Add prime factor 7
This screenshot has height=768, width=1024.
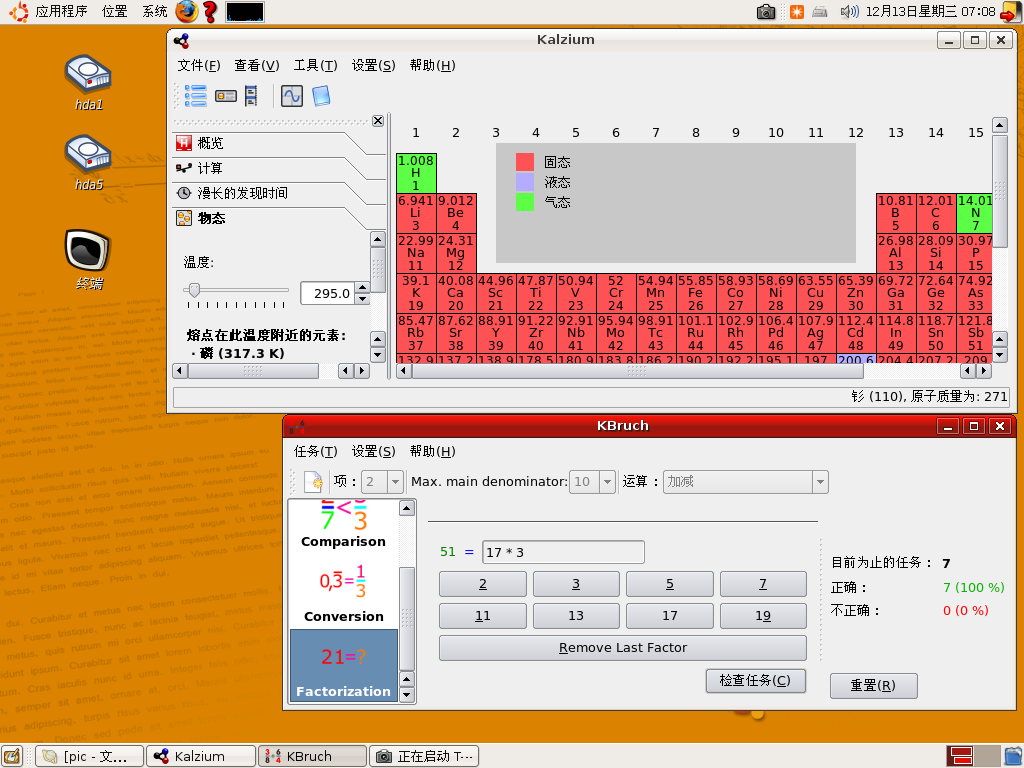[x=763, y=584]
